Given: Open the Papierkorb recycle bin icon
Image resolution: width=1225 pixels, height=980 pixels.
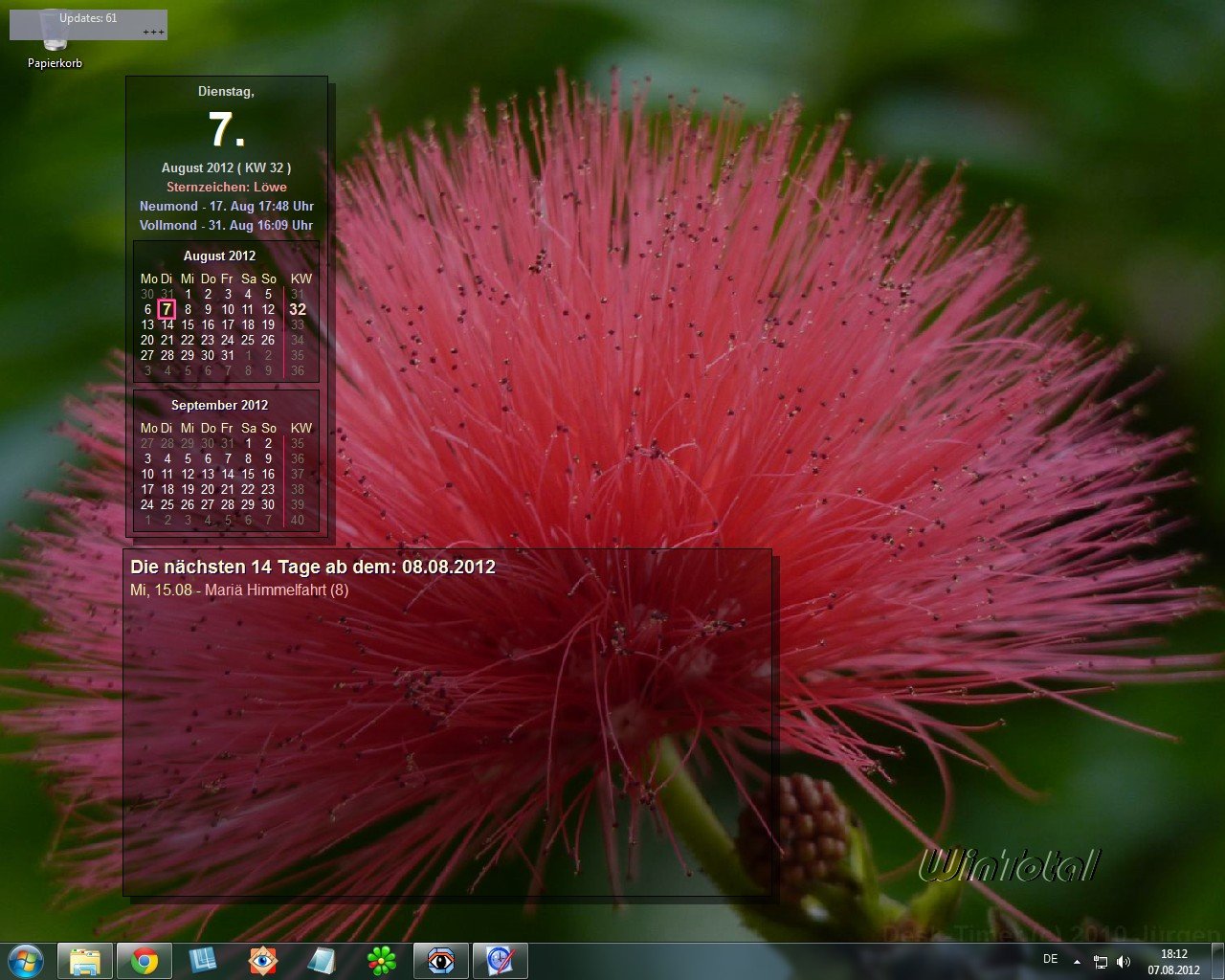Looking at the screenshot, I should (55, 40).
